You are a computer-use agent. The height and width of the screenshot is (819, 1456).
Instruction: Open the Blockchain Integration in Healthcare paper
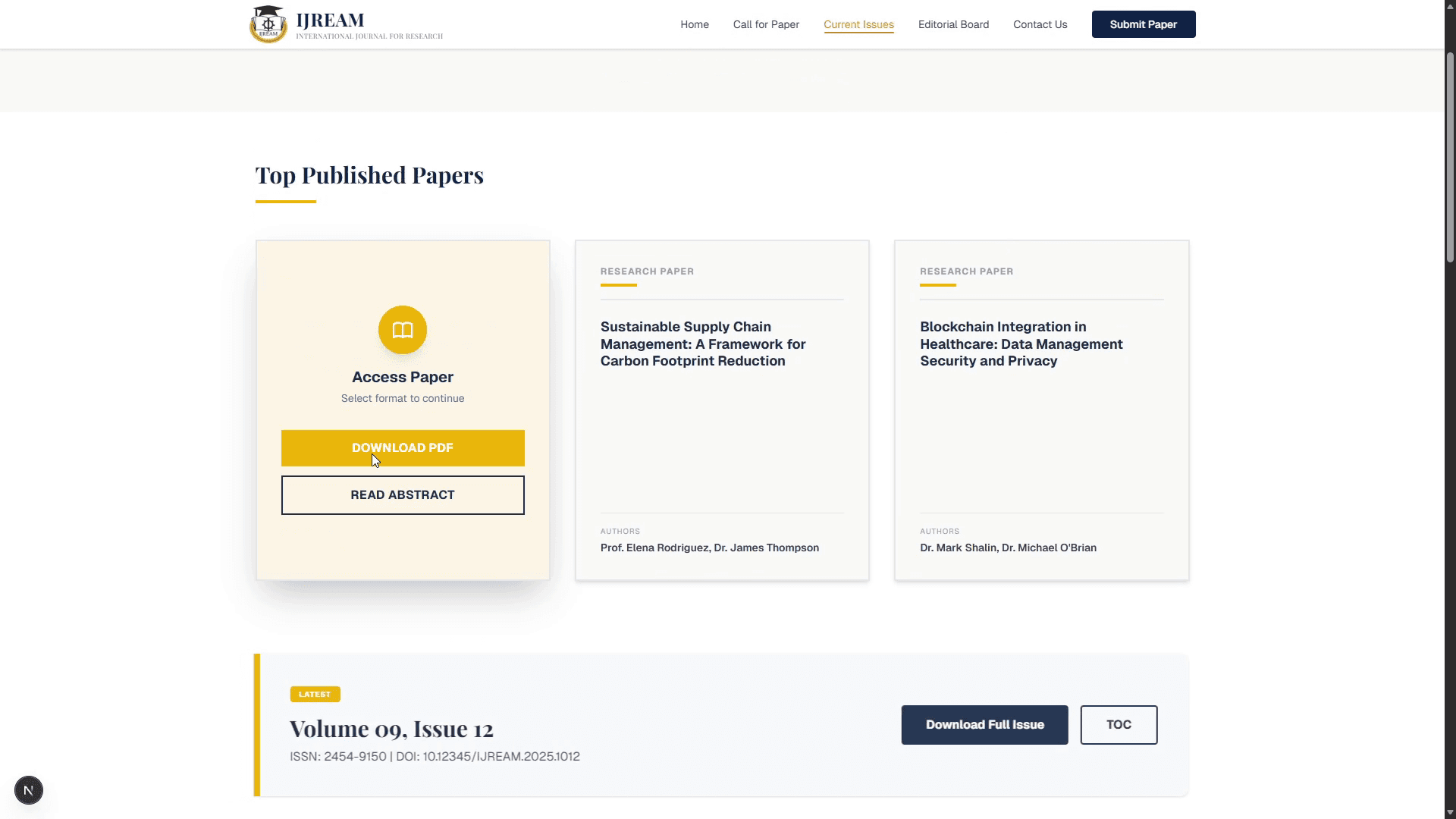tap(1021, 344)
